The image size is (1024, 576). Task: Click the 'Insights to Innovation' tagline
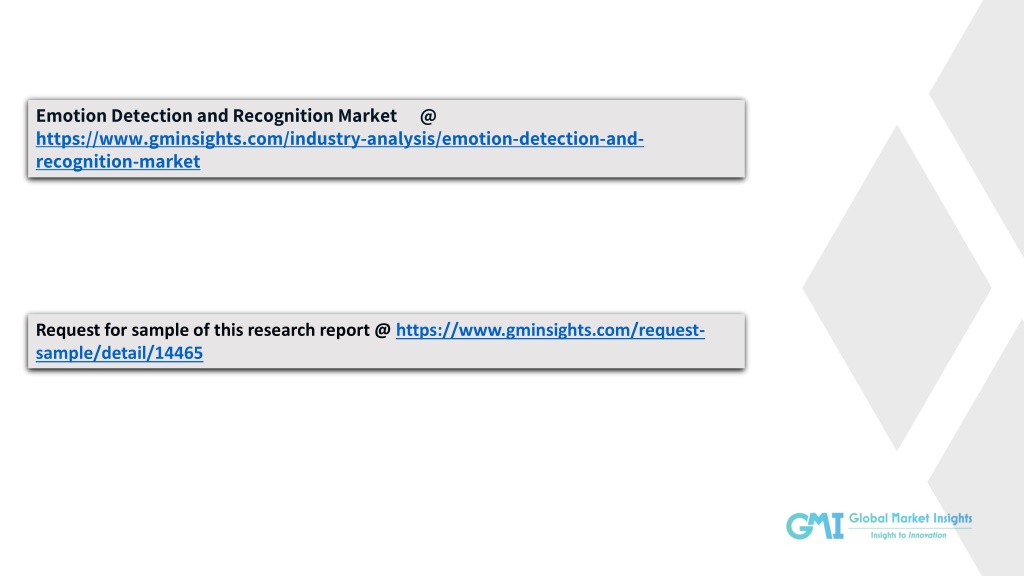click(x=908, y=536)
